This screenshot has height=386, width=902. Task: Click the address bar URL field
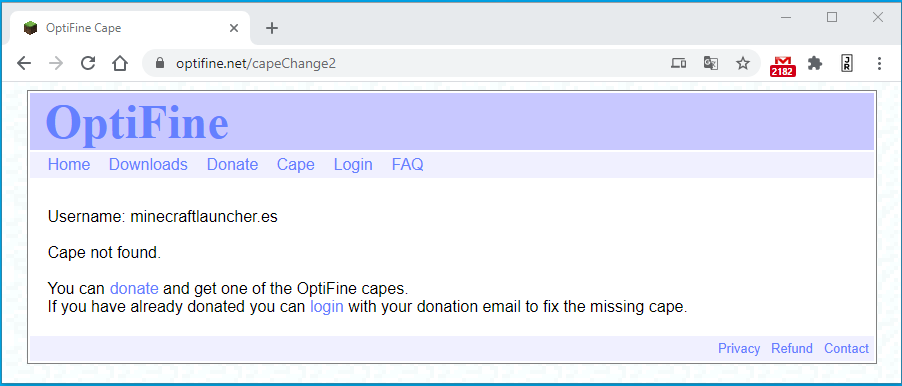click(403, 63)
